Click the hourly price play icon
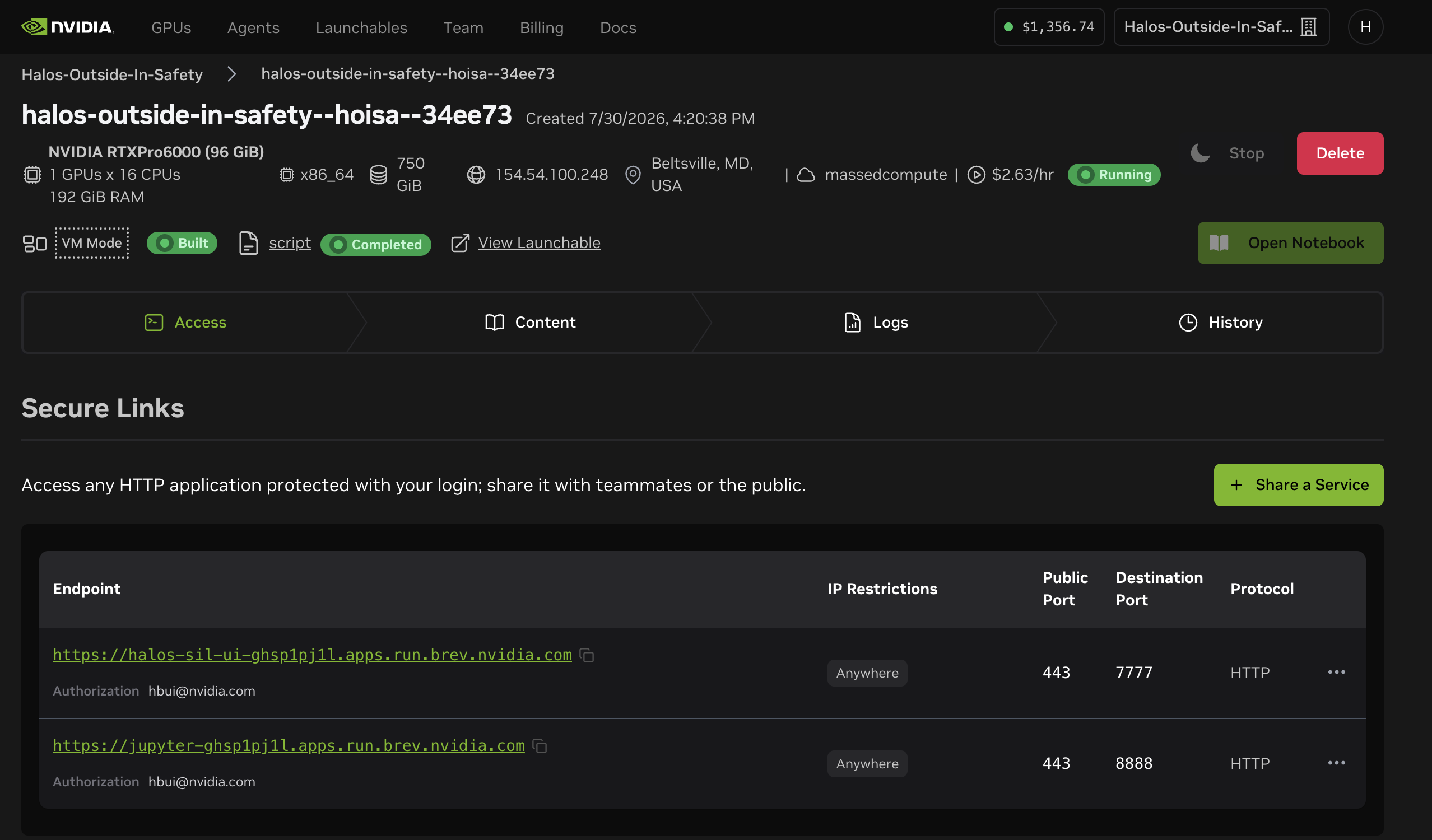The image size is (1432, 840). [x=976, y=174]
